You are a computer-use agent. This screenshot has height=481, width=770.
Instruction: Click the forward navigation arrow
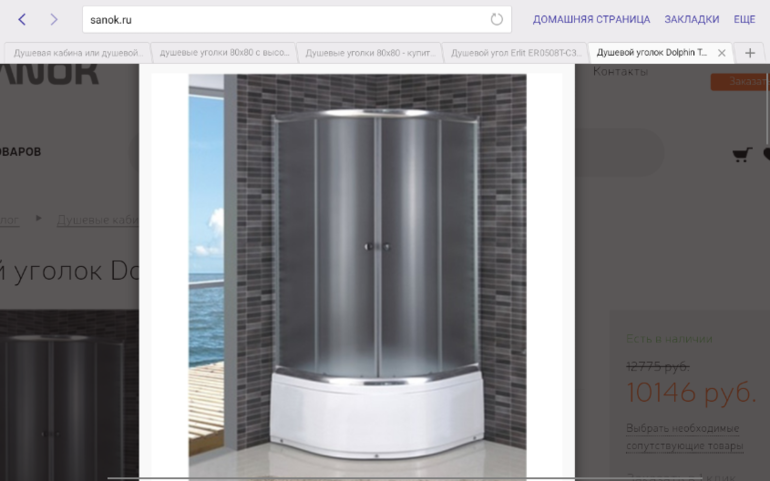point(54,19)
